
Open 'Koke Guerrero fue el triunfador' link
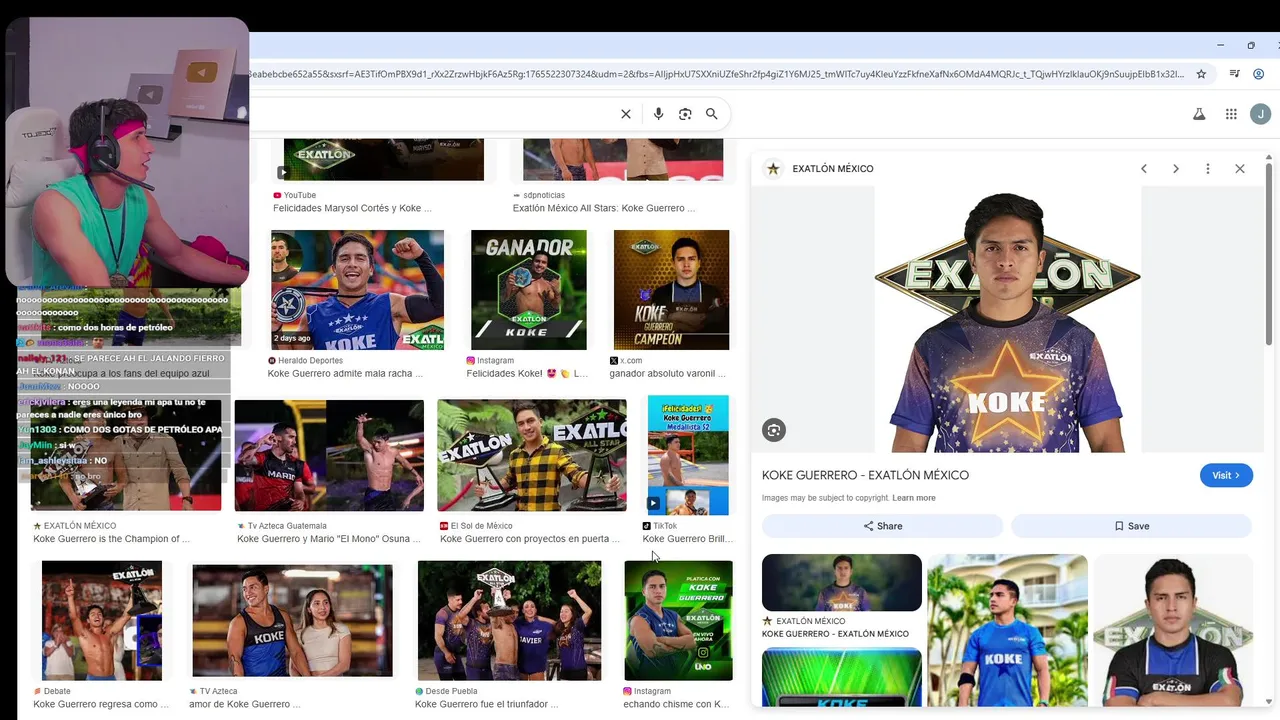pos(487,704)
